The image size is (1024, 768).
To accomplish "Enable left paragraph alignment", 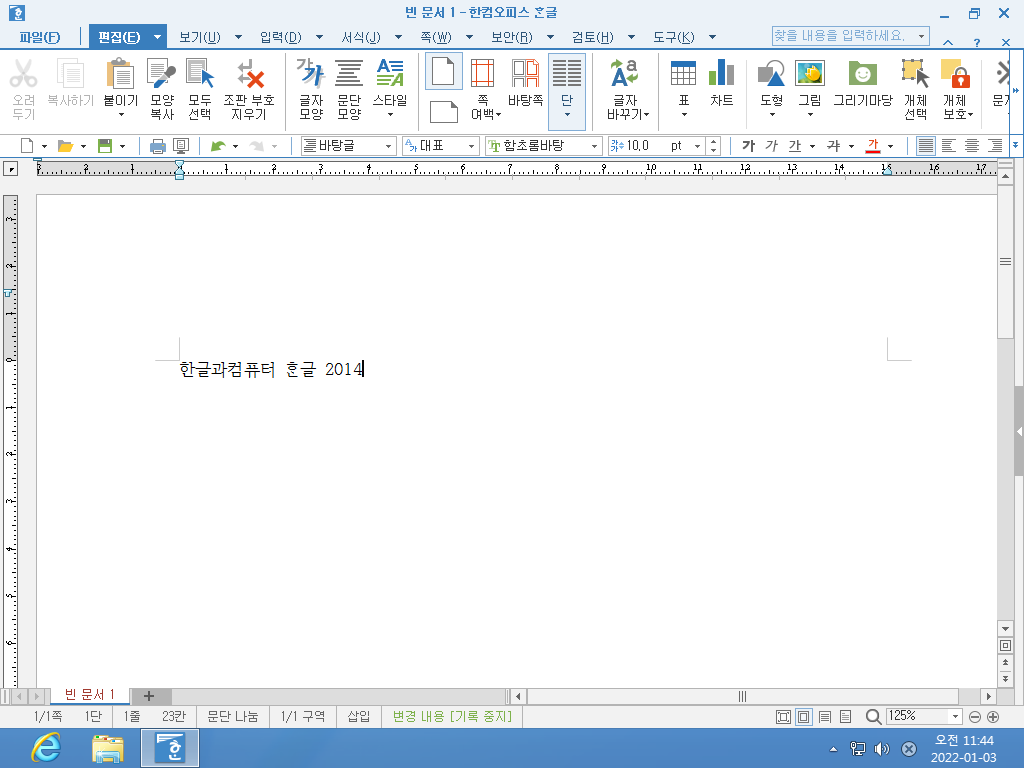I will click(948, 146).
